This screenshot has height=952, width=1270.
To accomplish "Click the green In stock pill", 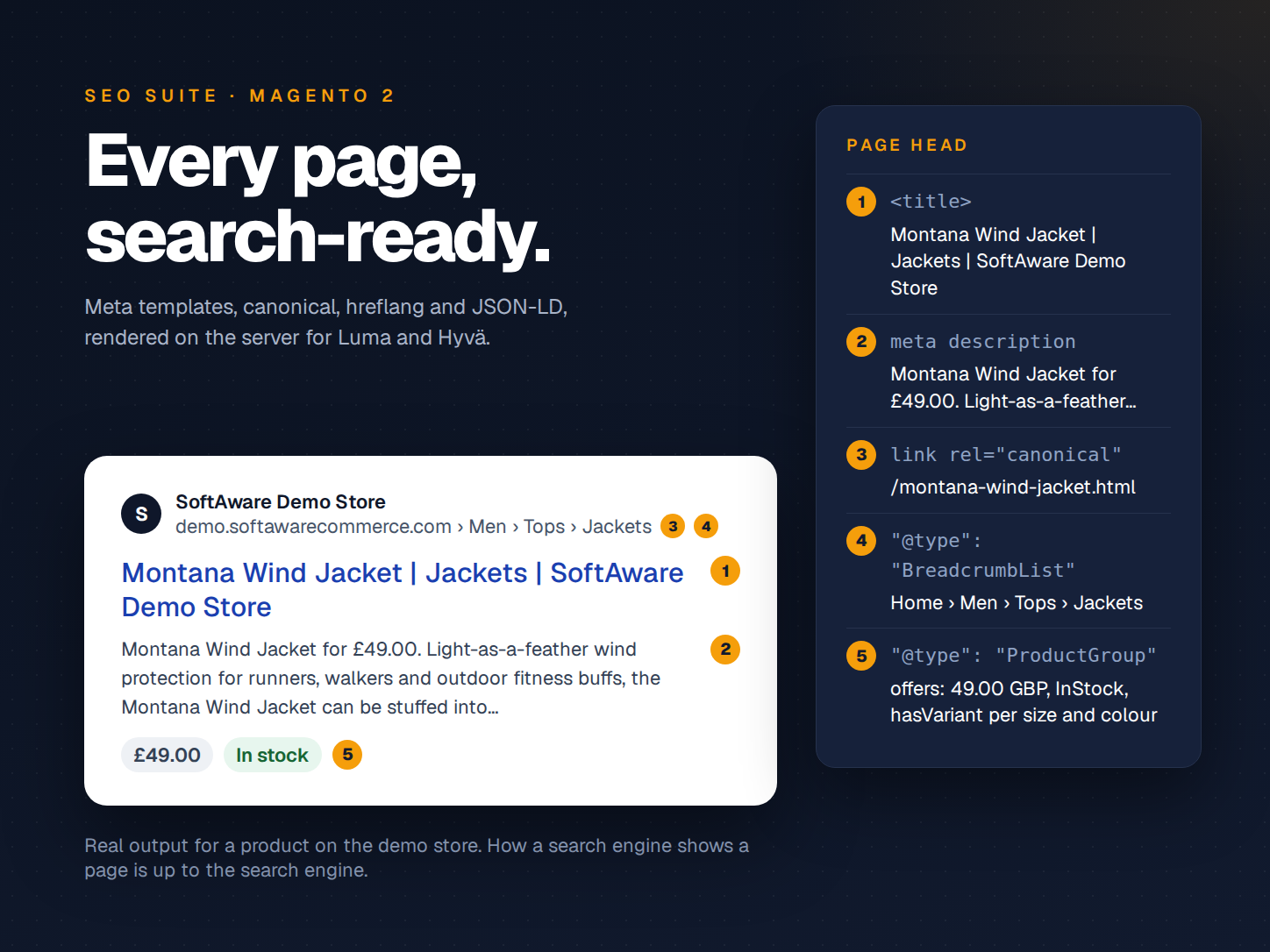I will tap(272, 755).
